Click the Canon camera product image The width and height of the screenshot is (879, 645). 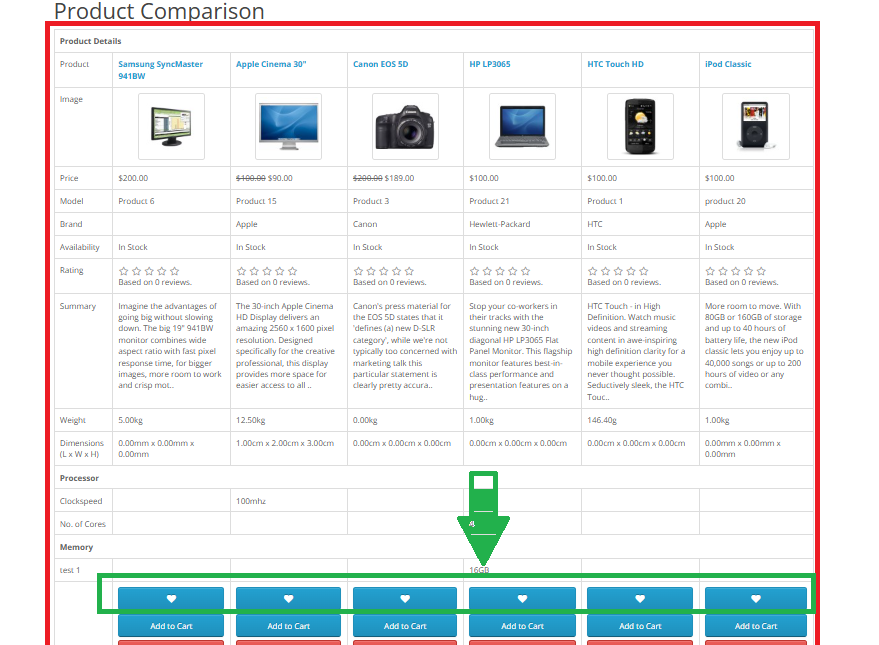pos(405,127)
